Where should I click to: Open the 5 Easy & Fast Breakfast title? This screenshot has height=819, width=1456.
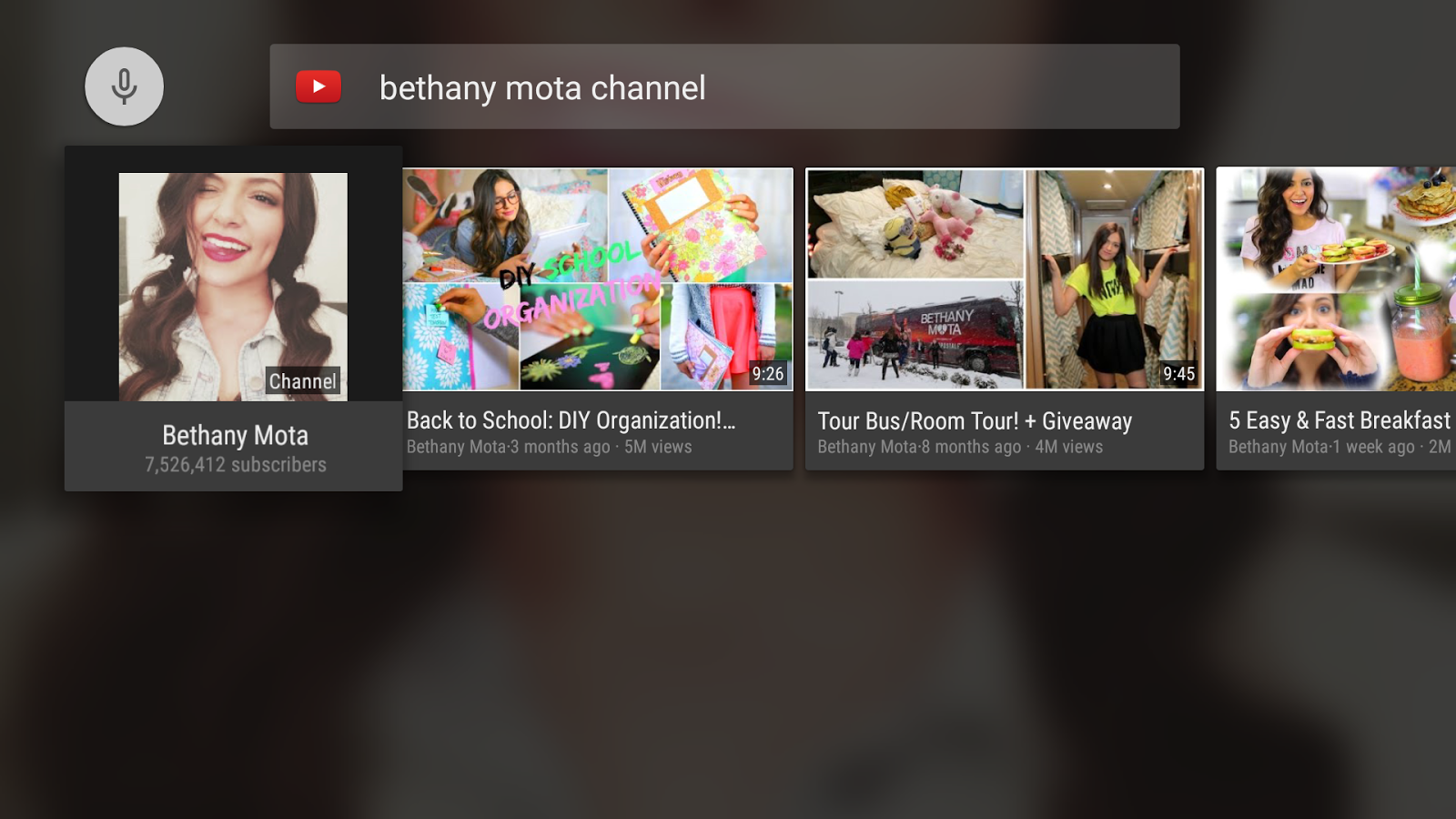tap(1340, 420)
